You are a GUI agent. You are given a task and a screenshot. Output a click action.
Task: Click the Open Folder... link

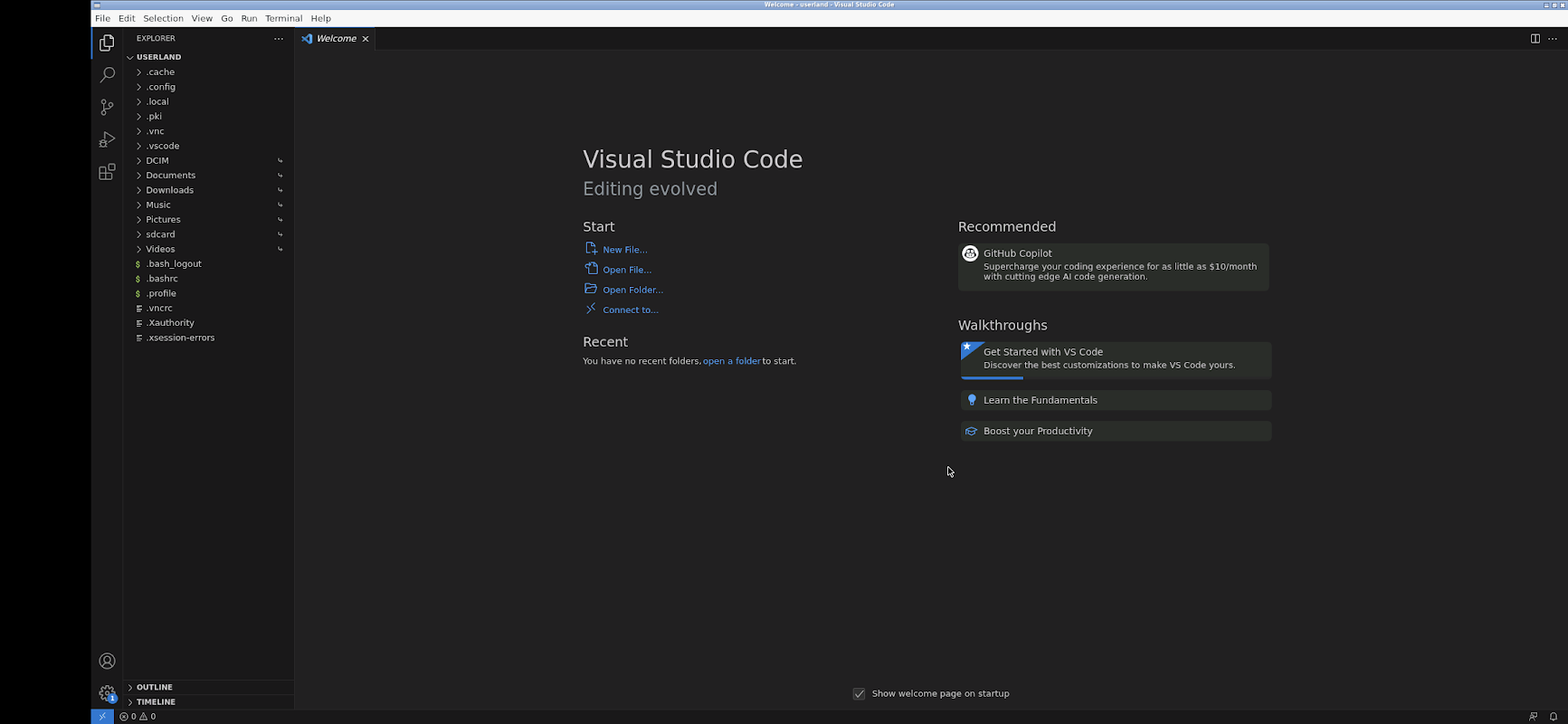tap(632, 290)
